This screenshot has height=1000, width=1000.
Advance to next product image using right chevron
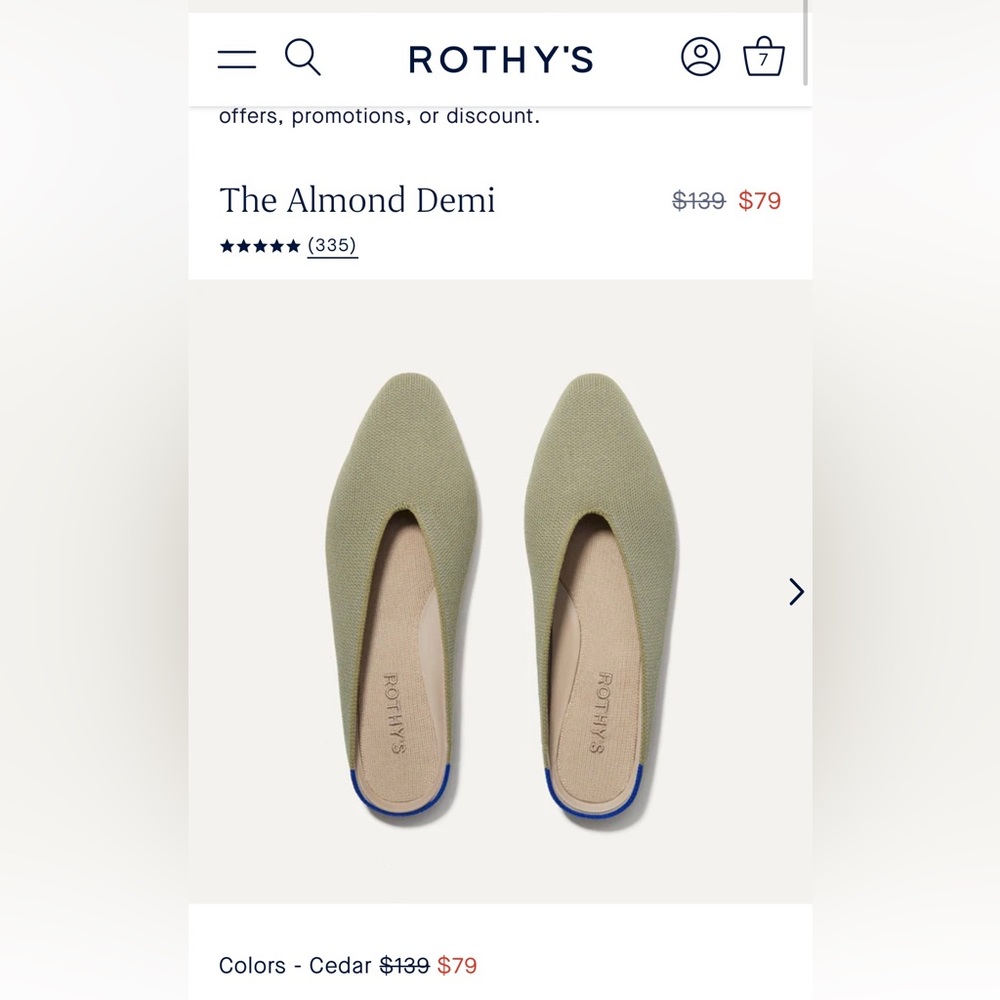(x=795, y=592)
